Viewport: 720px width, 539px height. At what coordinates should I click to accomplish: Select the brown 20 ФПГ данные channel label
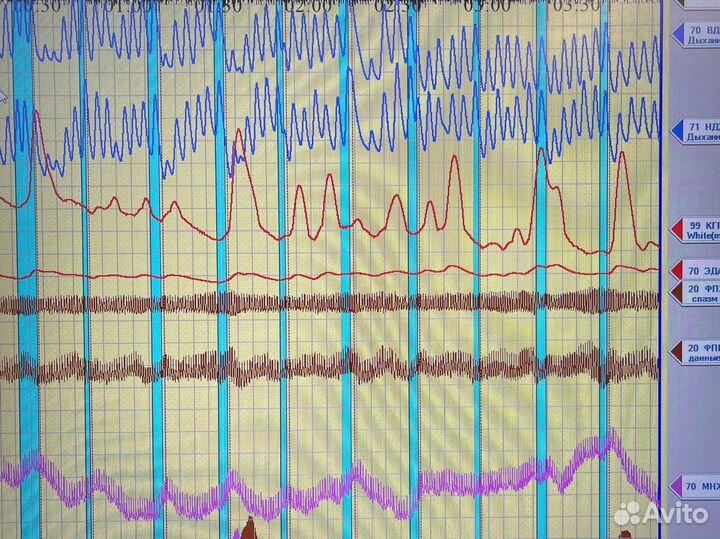(x=696, y=351)
